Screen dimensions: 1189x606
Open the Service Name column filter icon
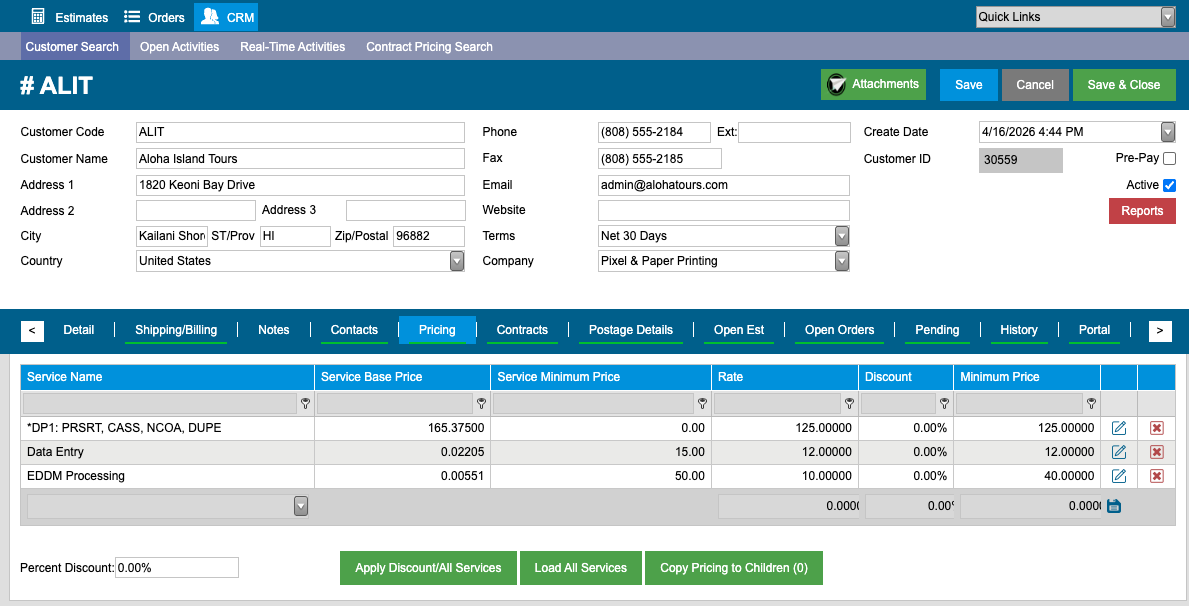pyautogui.click(x=306, y=403)
